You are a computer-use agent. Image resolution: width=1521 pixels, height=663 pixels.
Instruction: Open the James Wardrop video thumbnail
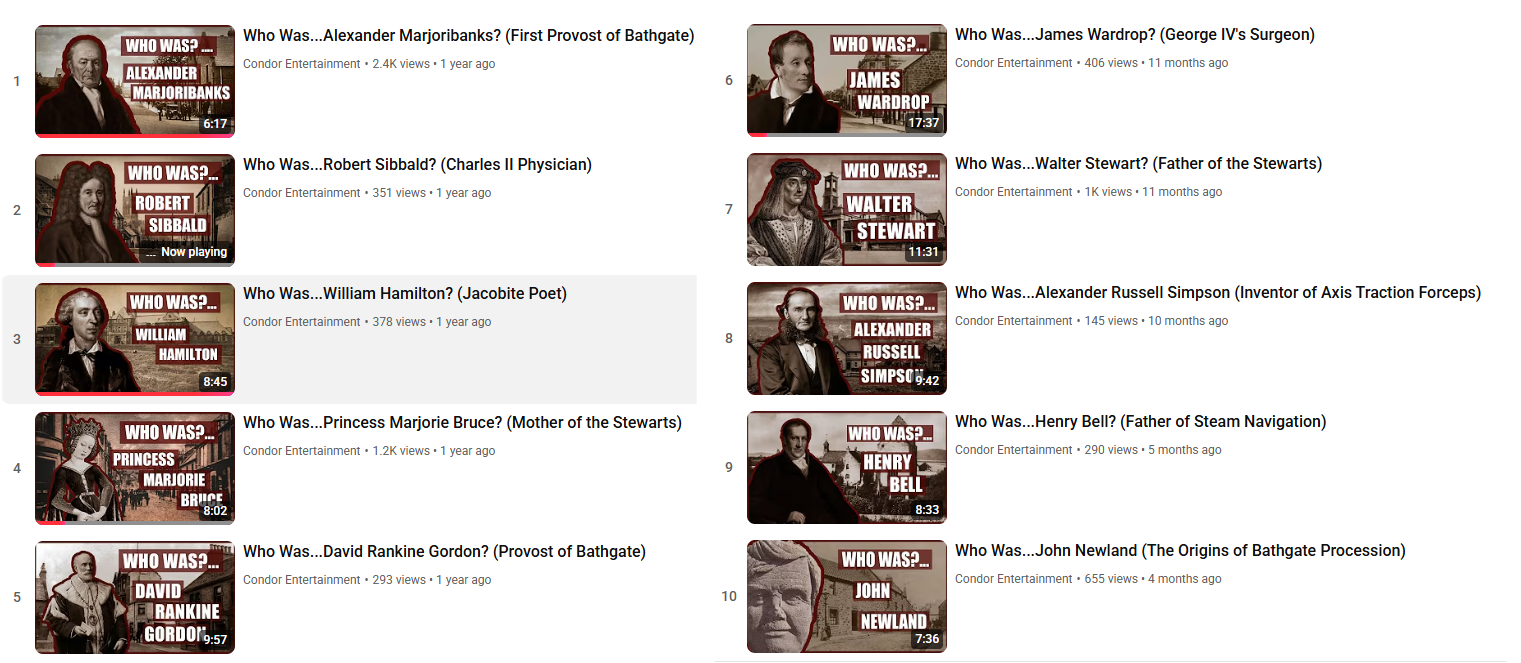[x=847, y=80]
